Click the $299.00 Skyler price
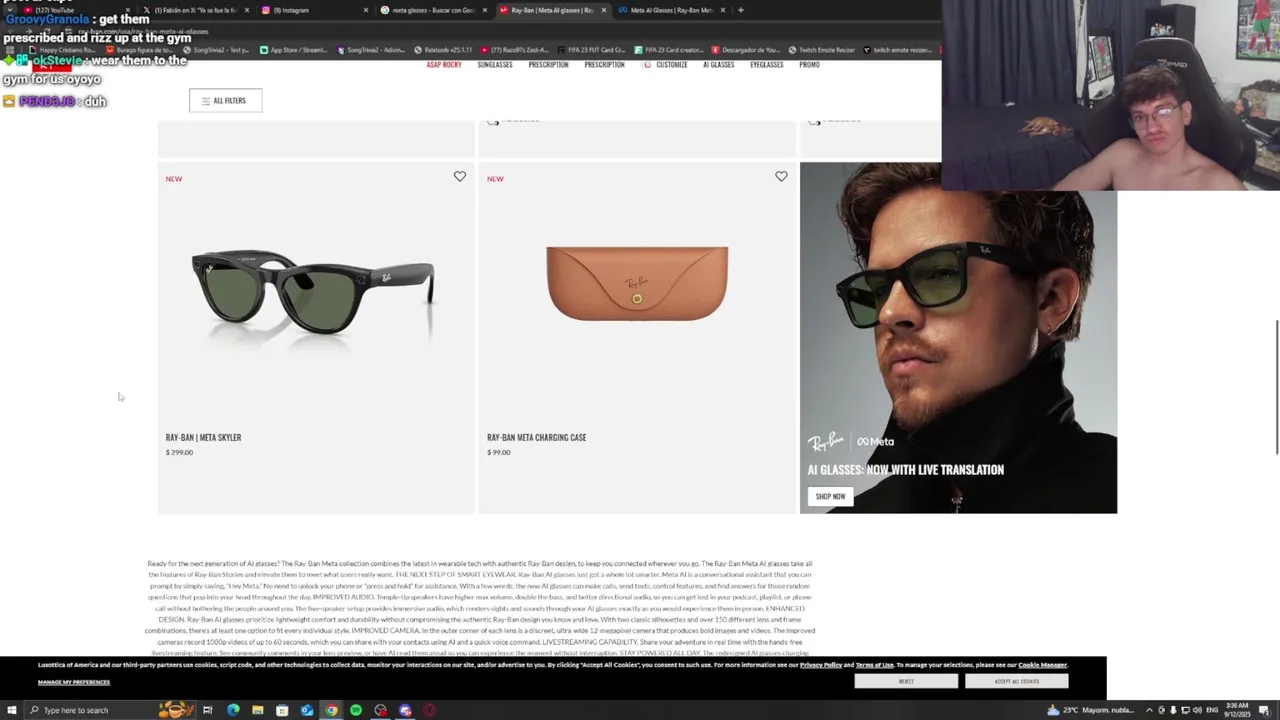Screen dimensions: 1280x720 point(179,452)
